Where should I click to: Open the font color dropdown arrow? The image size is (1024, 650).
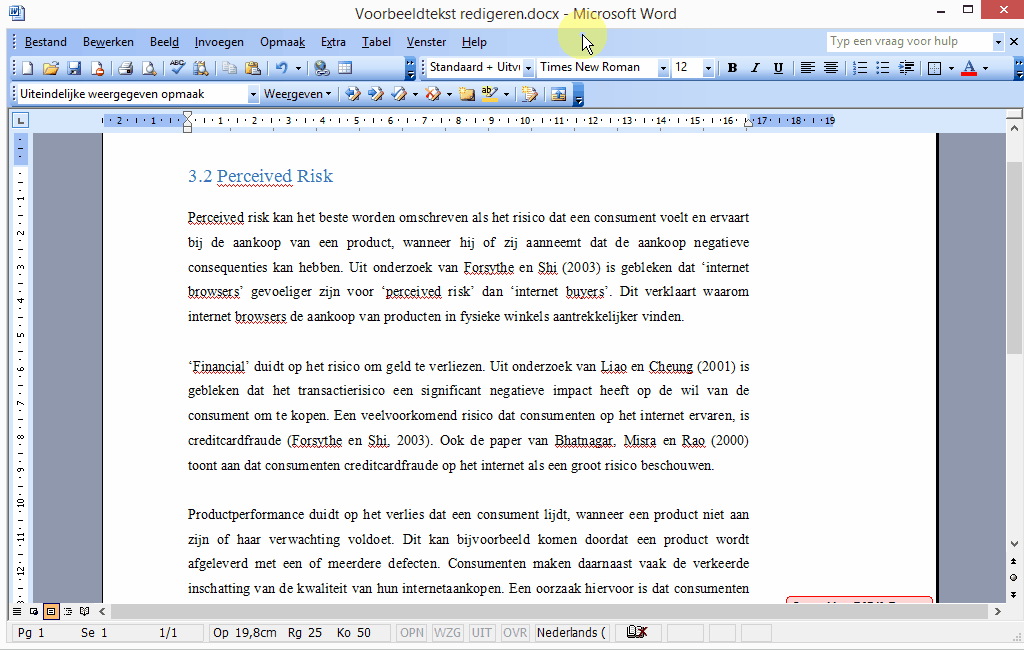[x=985, y=68]
